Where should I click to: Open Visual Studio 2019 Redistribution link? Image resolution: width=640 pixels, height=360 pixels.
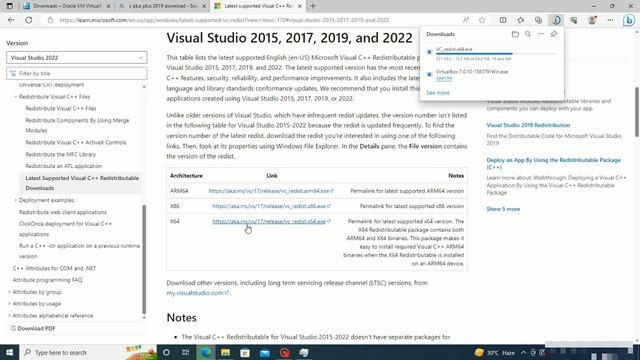(x=528, y=125)
